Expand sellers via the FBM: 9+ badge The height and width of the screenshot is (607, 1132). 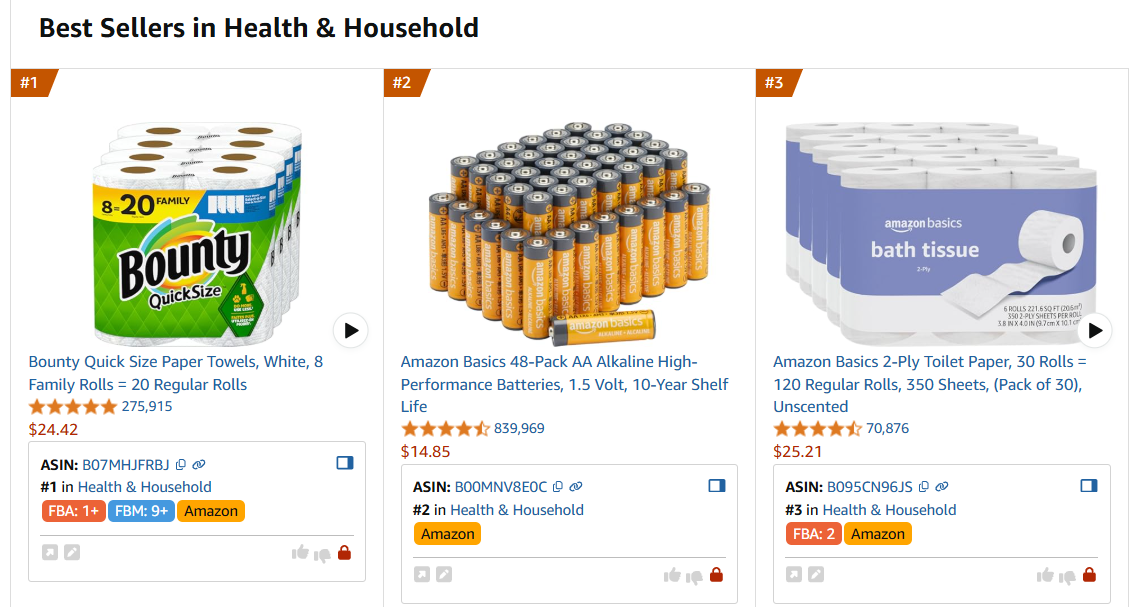(x=140, y=510)
